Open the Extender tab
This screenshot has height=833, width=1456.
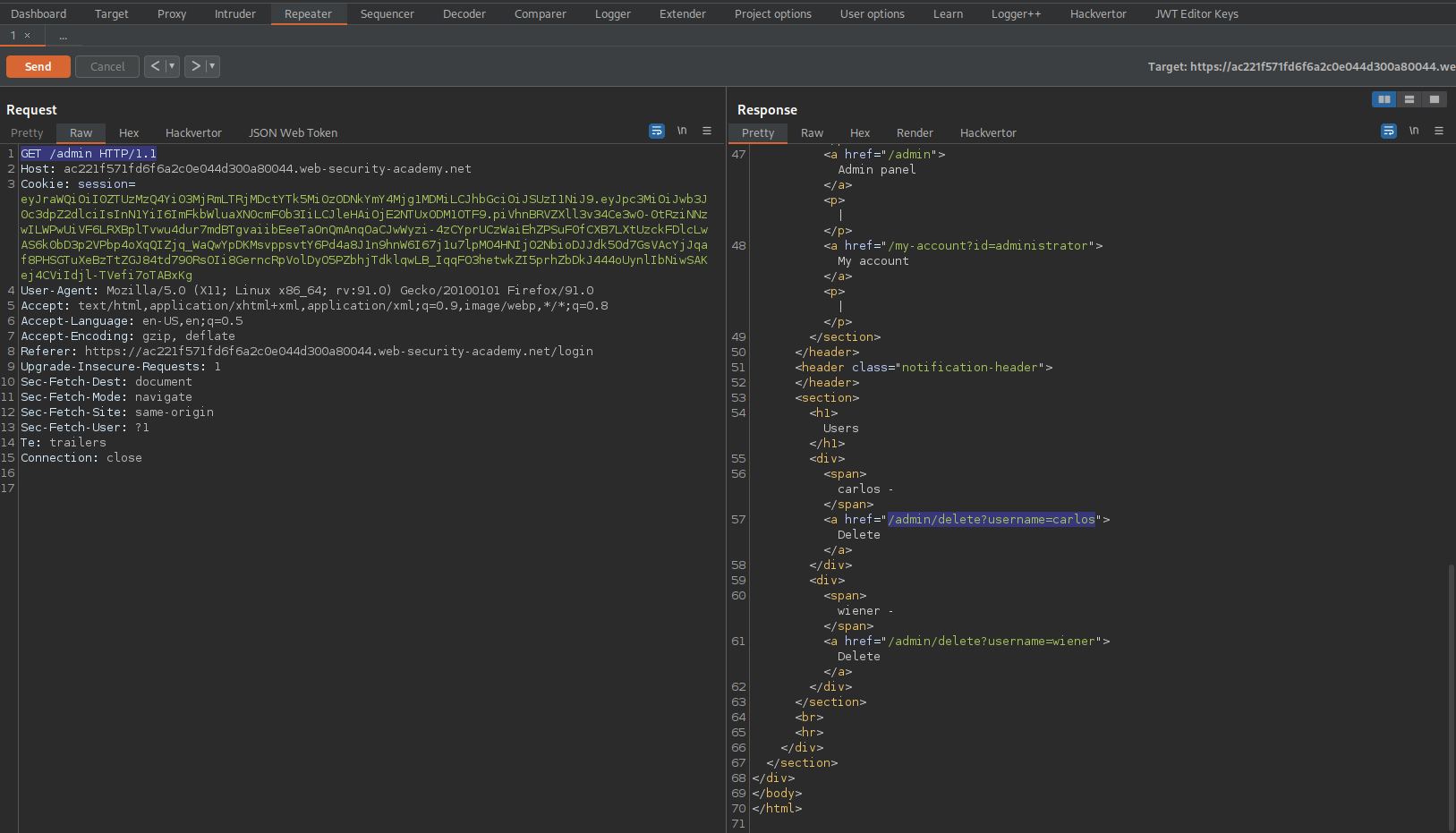click(683, 13)
